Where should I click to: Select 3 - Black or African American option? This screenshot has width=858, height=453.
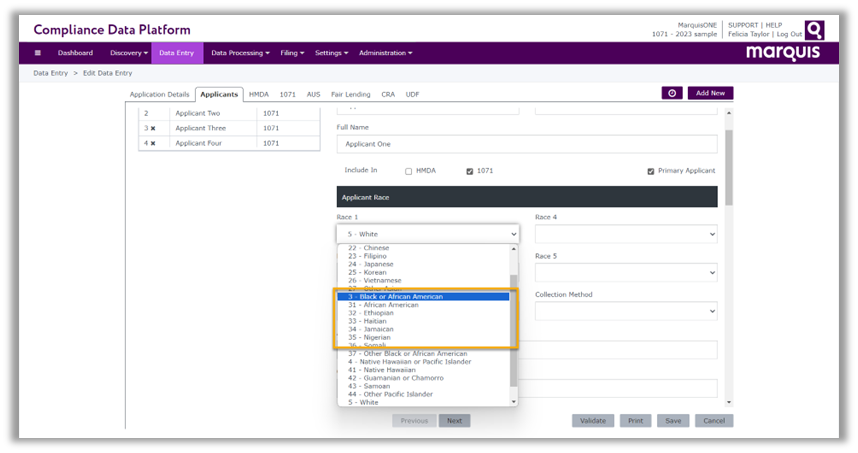point(425,297)
